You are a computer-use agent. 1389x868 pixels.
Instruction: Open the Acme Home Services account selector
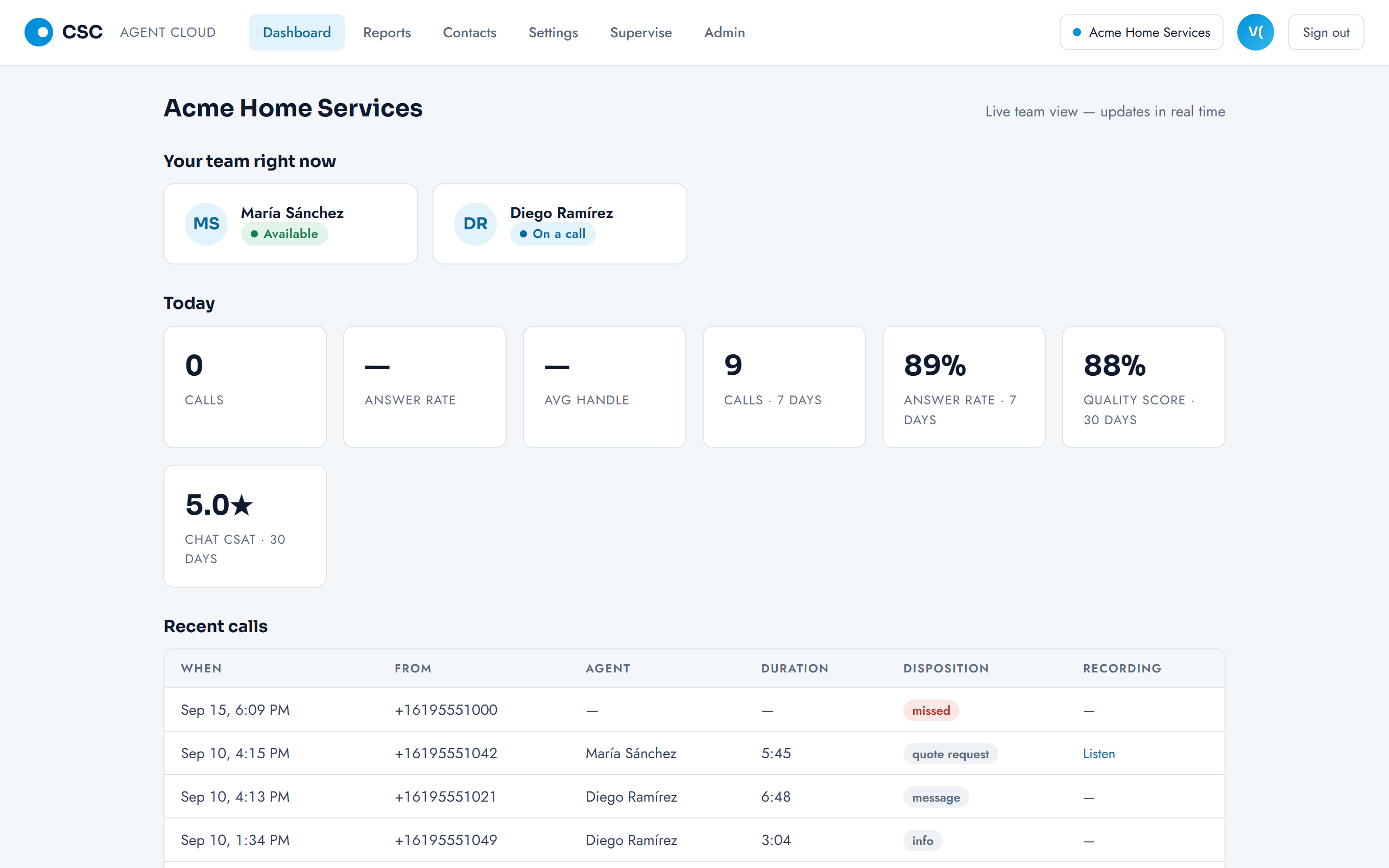1141,32
